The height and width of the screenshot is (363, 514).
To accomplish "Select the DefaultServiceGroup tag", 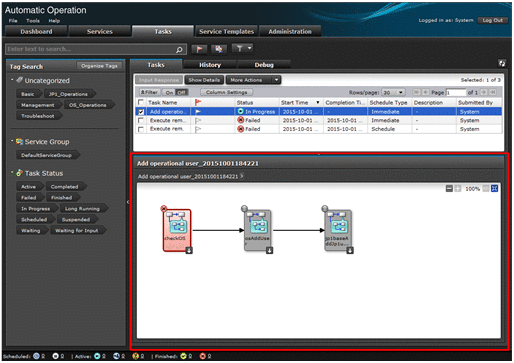I will [x=48, y=155].
